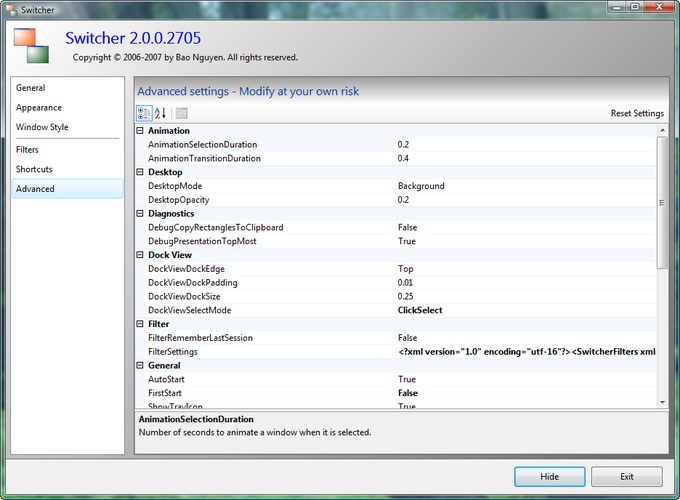Collapse the Diagnostics category
Viewport: 680px width, 500px height.
tap(140, 213)
